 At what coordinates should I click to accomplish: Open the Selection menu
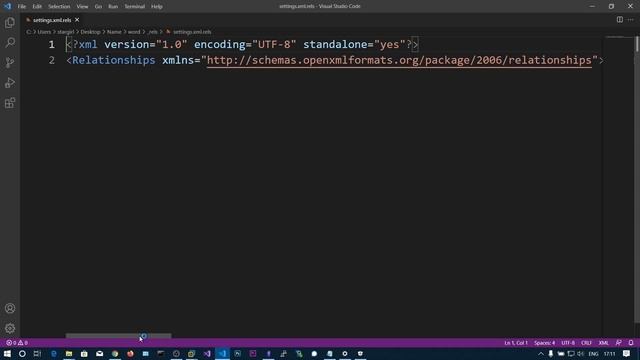click(x=59, y=7)
